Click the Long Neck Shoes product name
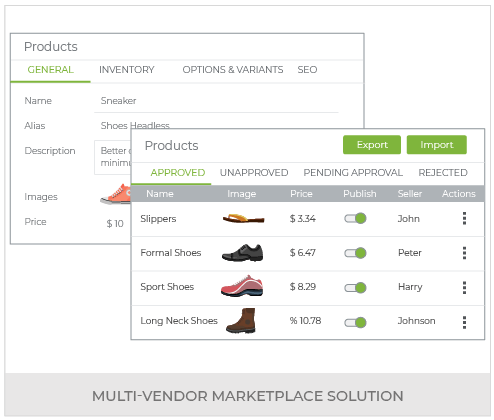 click(179, 321)
